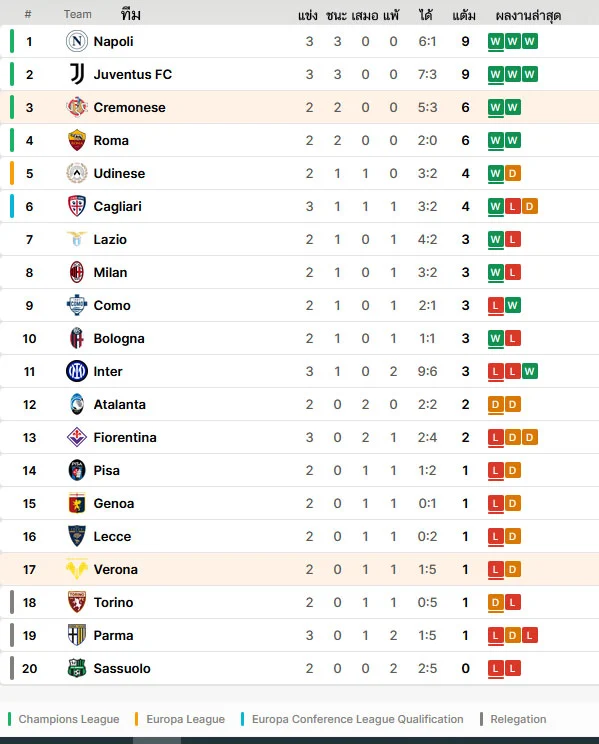Viewport: 599px width, 744px height.
Task: Select the Fiorentina purple logo
Action: click(x=76, y=437)
